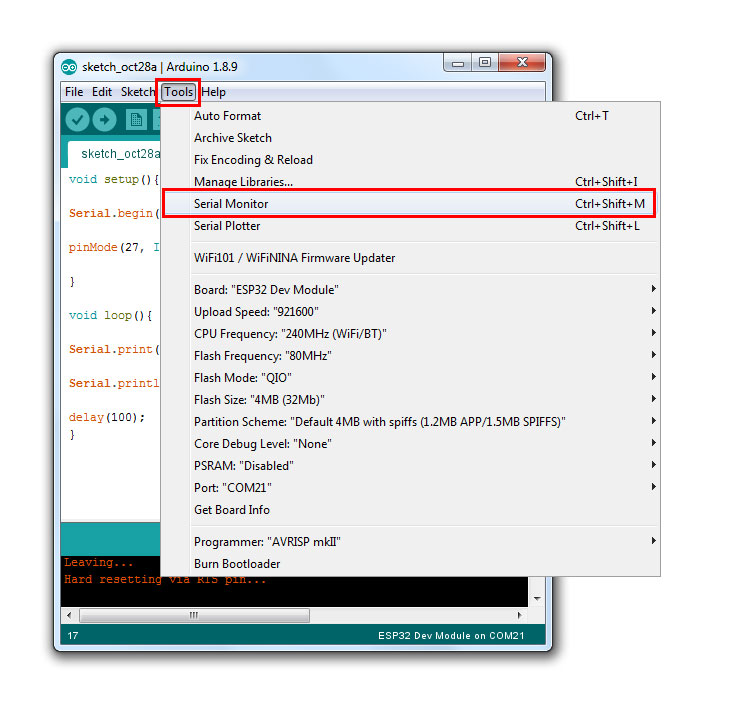This screenshot has height=706, width=730.
Task: Expand Flash Frequency 80MHz submenu
Action: [x=411, y=356]
